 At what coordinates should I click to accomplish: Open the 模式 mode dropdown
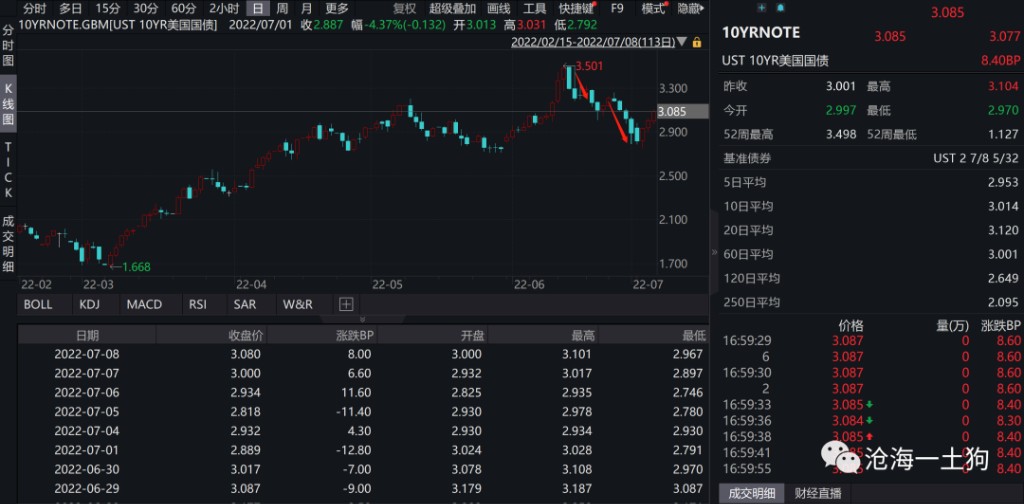click(x=655, y=8)
